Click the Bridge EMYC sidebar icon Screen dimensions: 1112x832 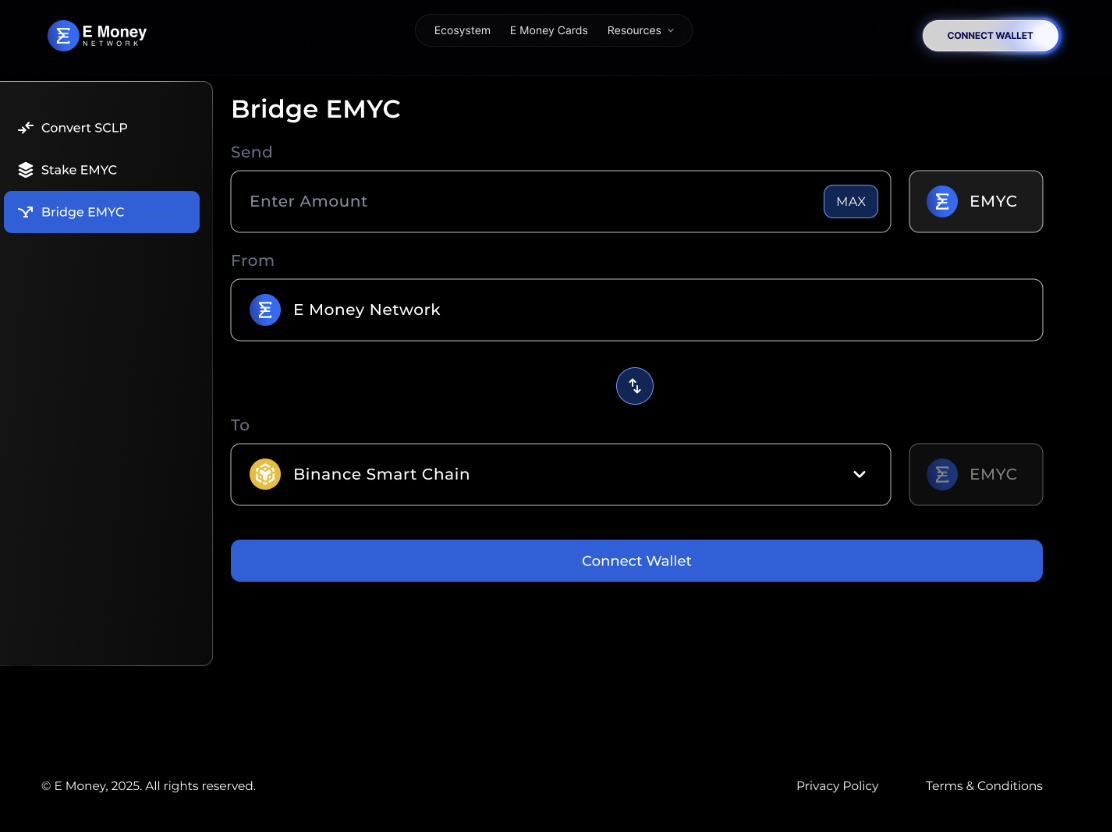[26, 212]
